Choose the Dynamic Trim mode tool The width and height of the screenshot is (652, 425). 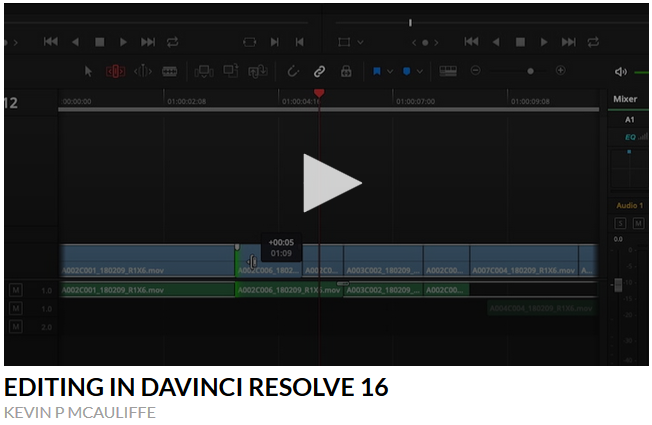pyautogui.click(x=143, y=72)
